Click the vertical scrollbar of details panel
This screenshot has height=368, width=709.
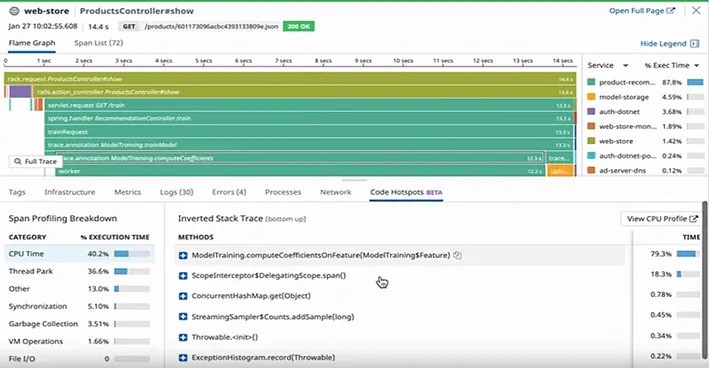(x=706, y=280)
